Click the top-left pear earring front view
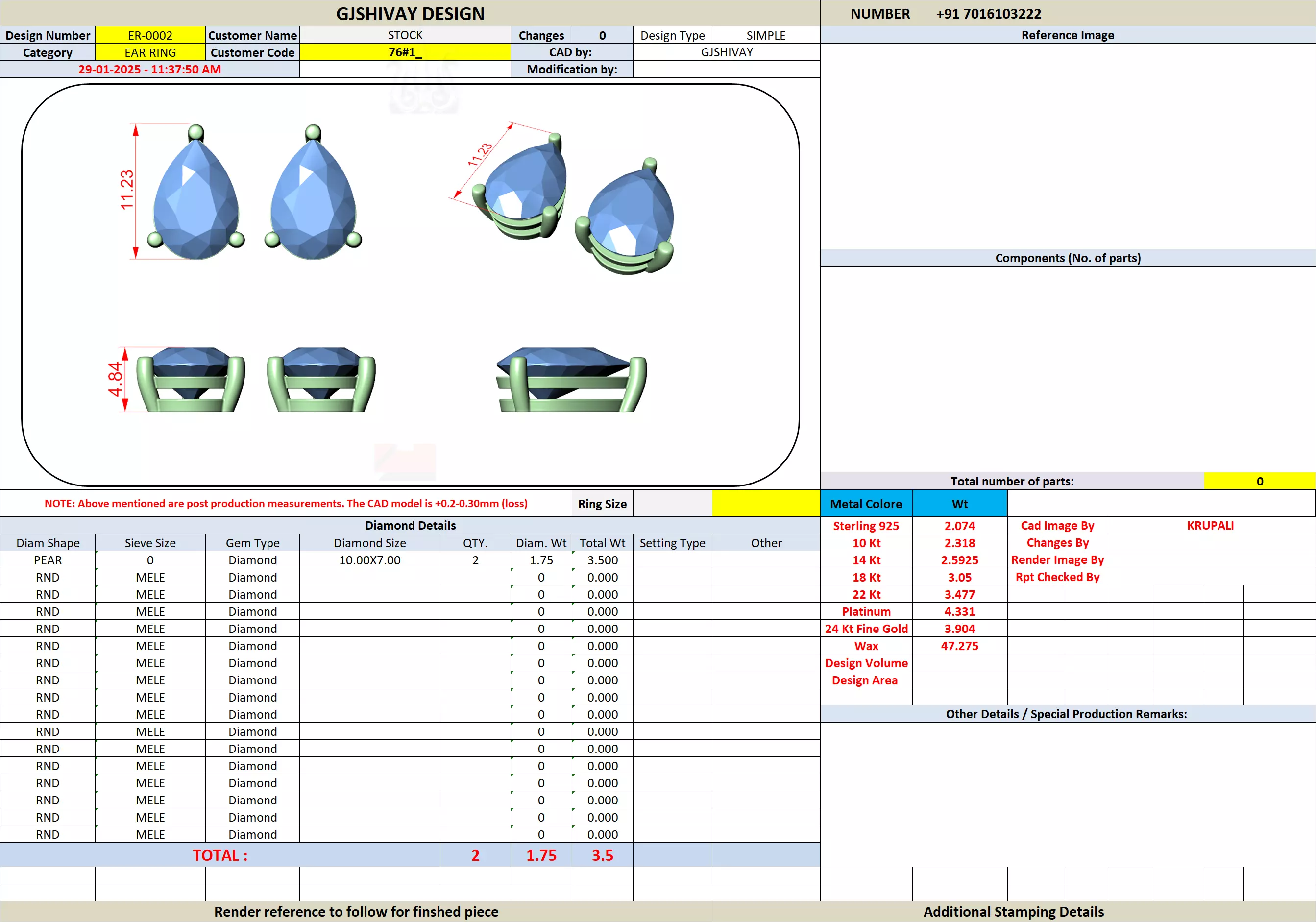This screenshot has height=922, width=1316. point(196,198)
